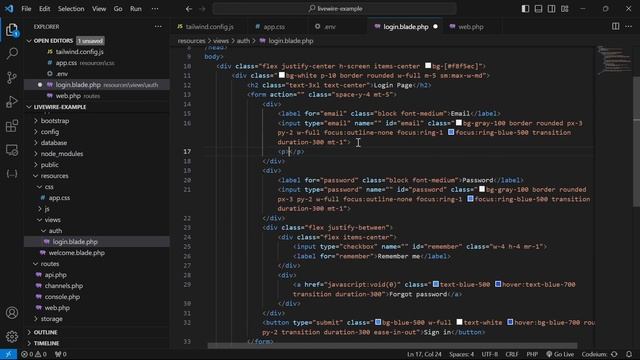The image size is (640, 360).
Task: Open Explorer views and more actions
Action: coord(158,27)
